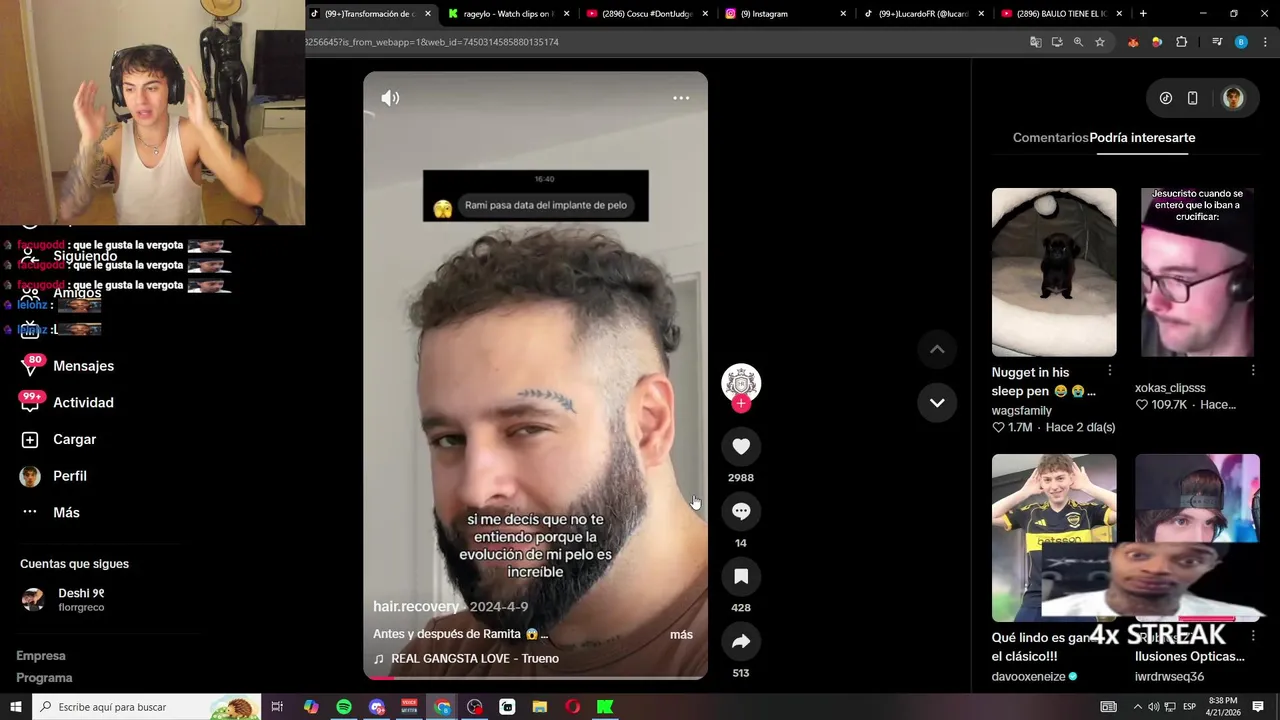Switch to the Instagram browser tab
The height and width of the screenshot is (720, 1280).
[x=784, y=14]
